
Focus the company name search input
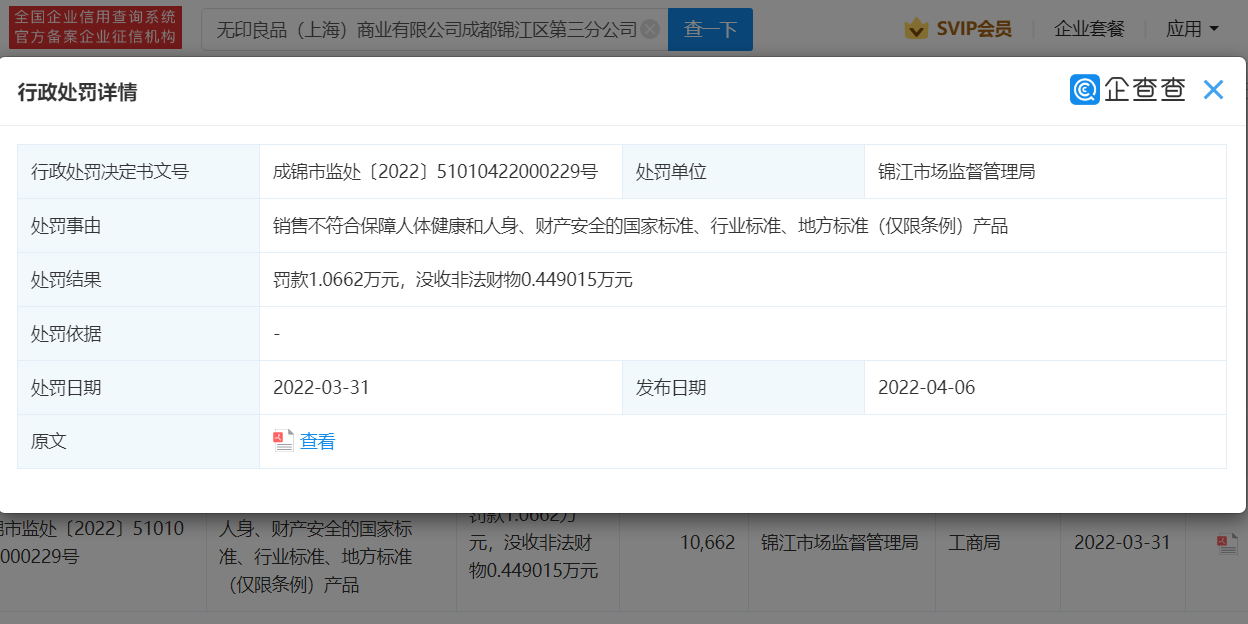click(x=425, y=29)
